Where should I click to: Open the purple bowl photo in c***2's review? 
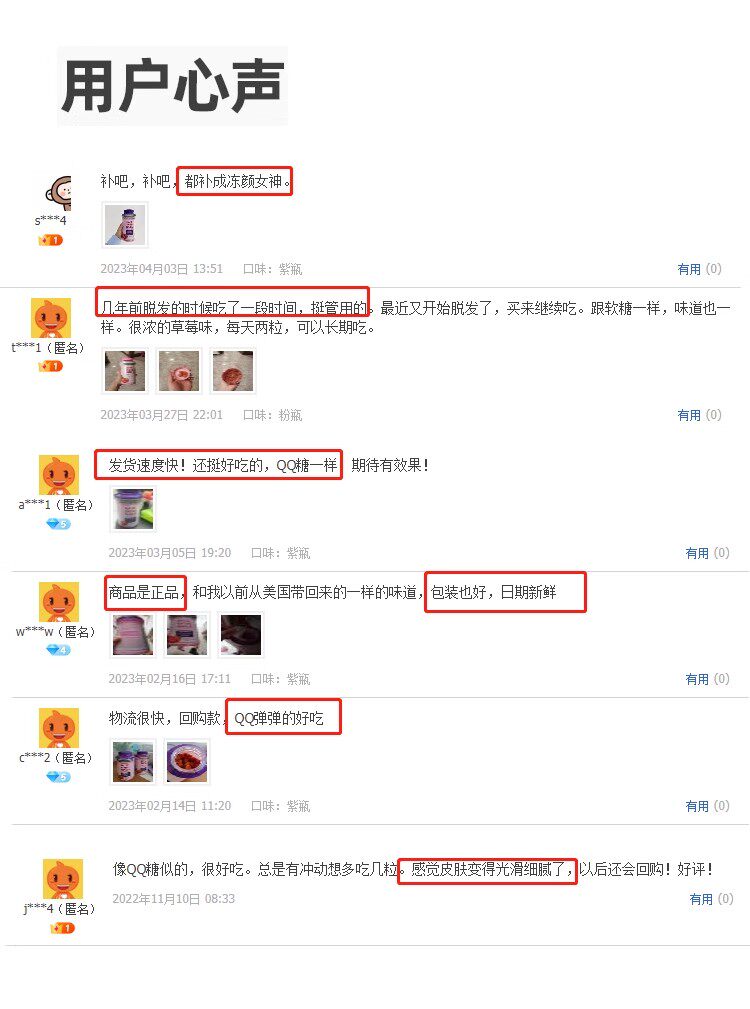point(187,762)
